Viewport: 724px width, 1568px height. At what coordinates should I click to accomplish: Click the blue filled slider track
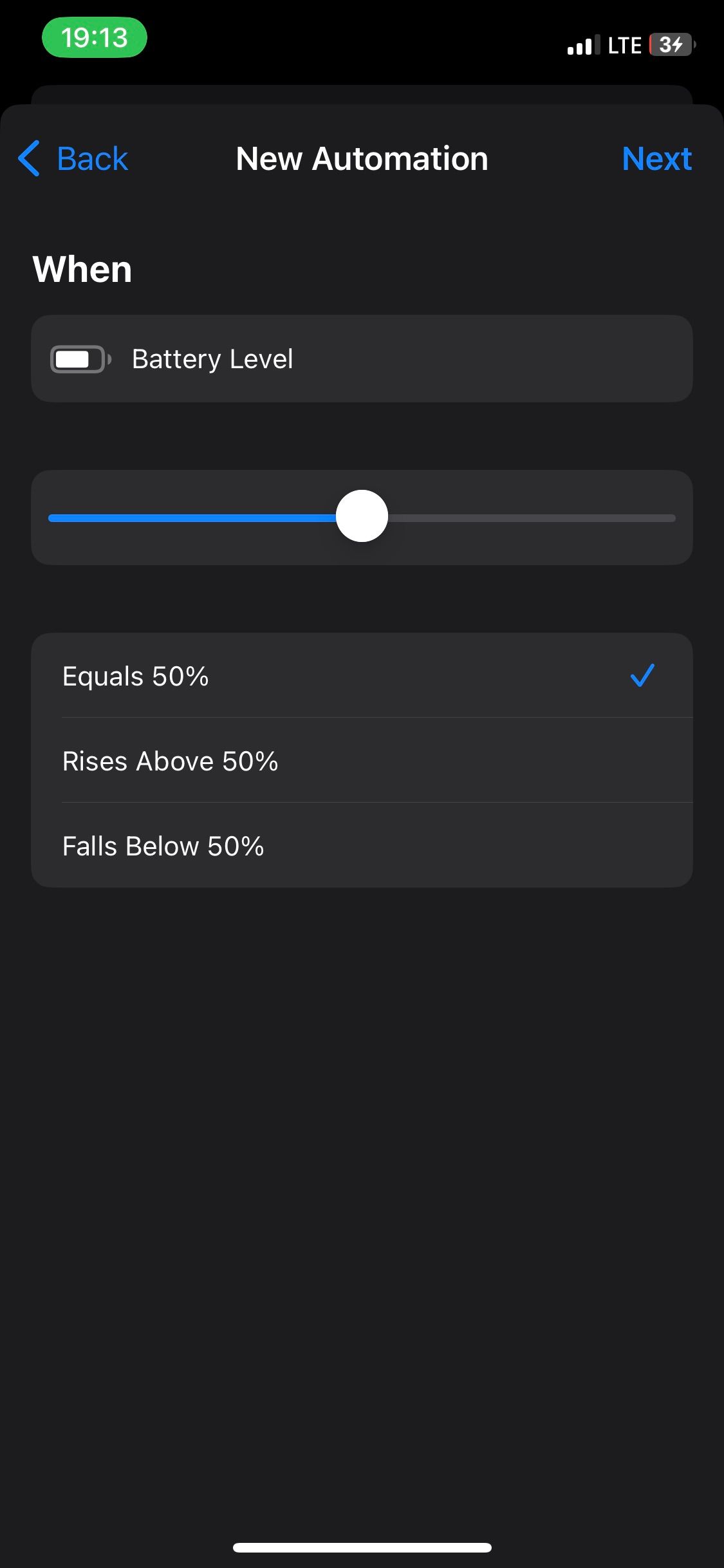click(193, 518)
